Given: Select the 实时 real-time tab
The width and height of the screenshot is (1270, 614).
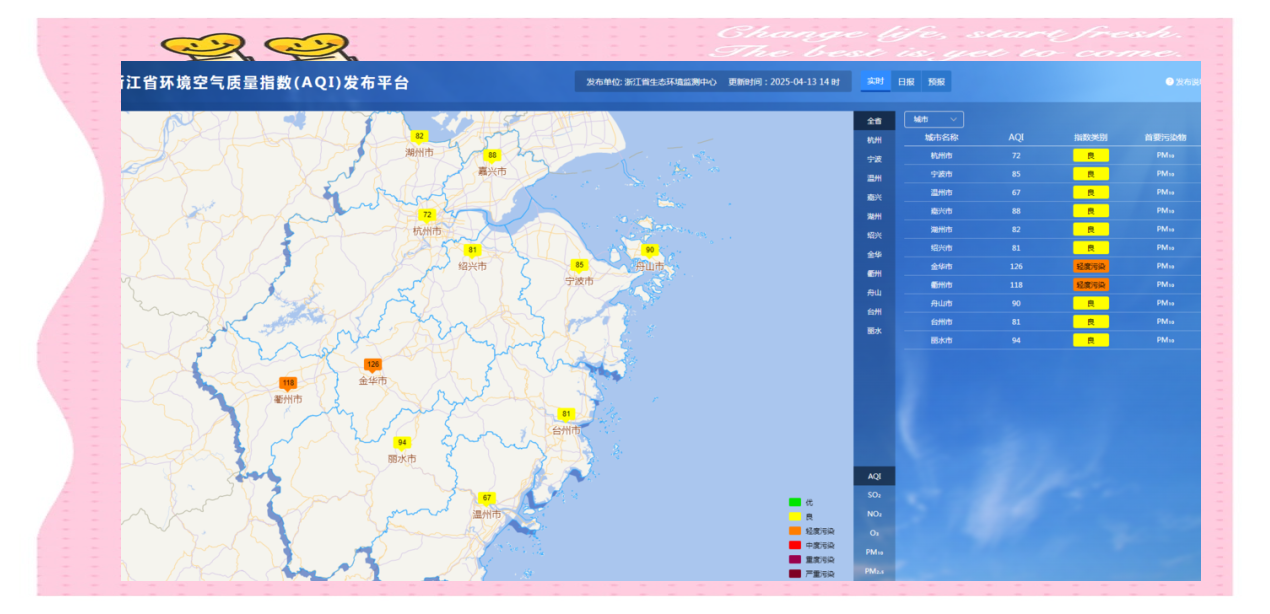Looking at the screenshot, I should tap(875, 82).
